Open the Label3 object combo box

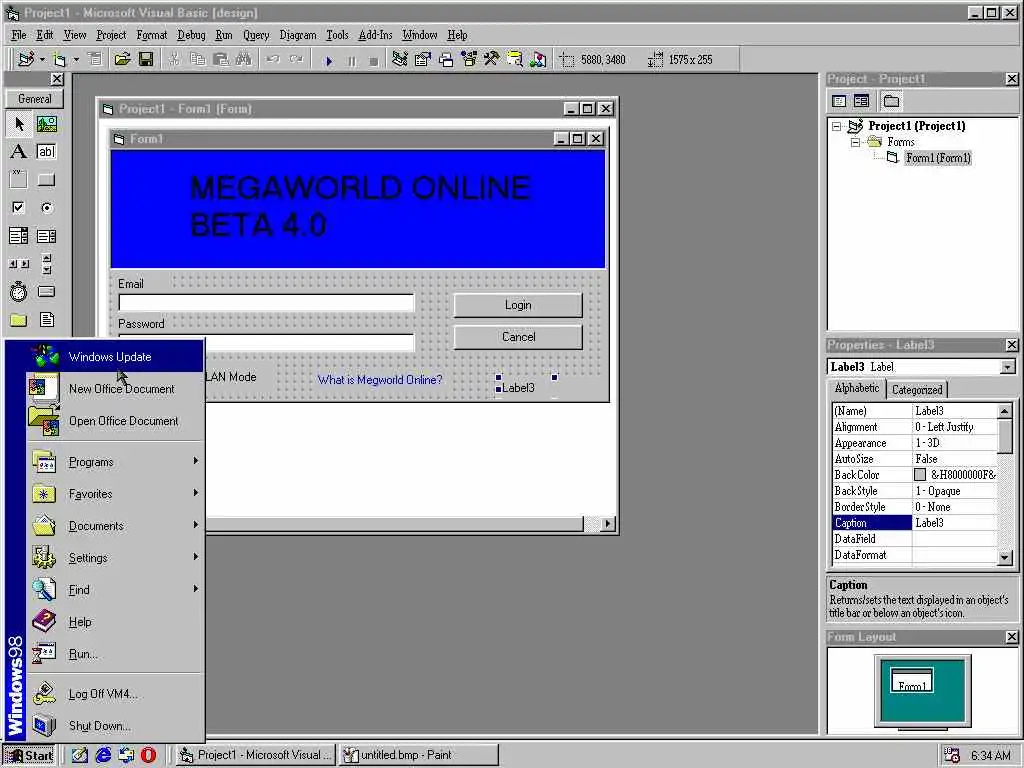coord(1007,367)
